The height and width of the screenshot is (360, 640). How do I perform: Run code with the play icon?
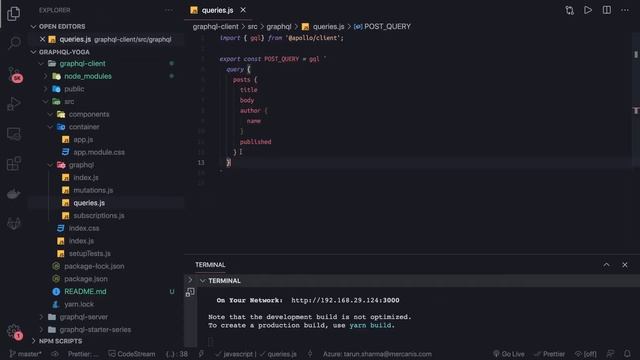pos(588,10)
